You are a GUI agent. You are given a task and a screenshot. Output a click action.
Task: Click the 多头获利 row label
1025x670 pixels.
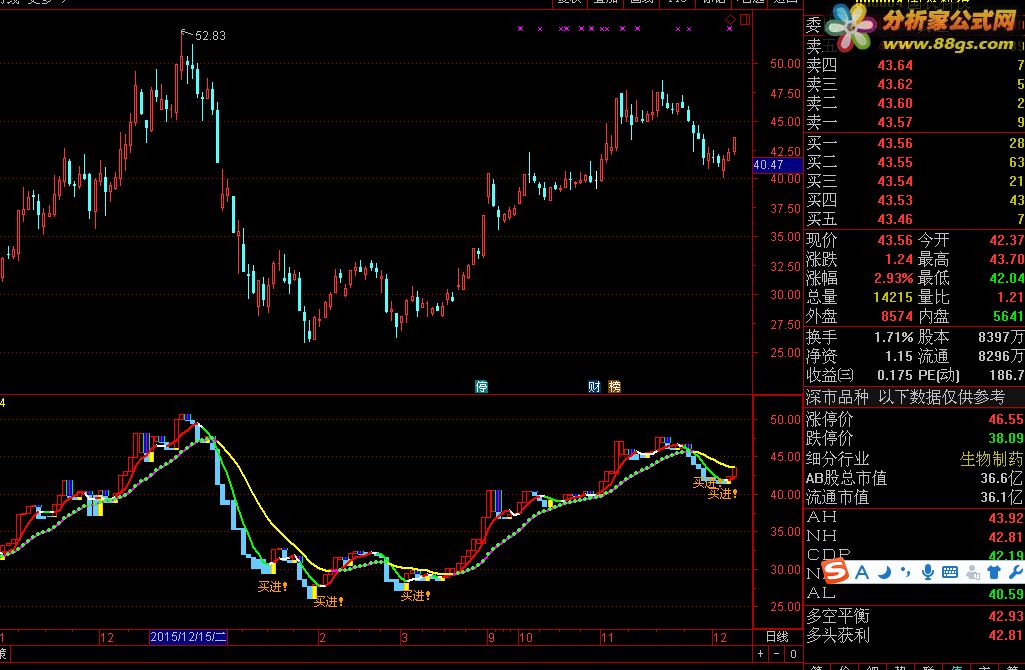tap(837, 635)
